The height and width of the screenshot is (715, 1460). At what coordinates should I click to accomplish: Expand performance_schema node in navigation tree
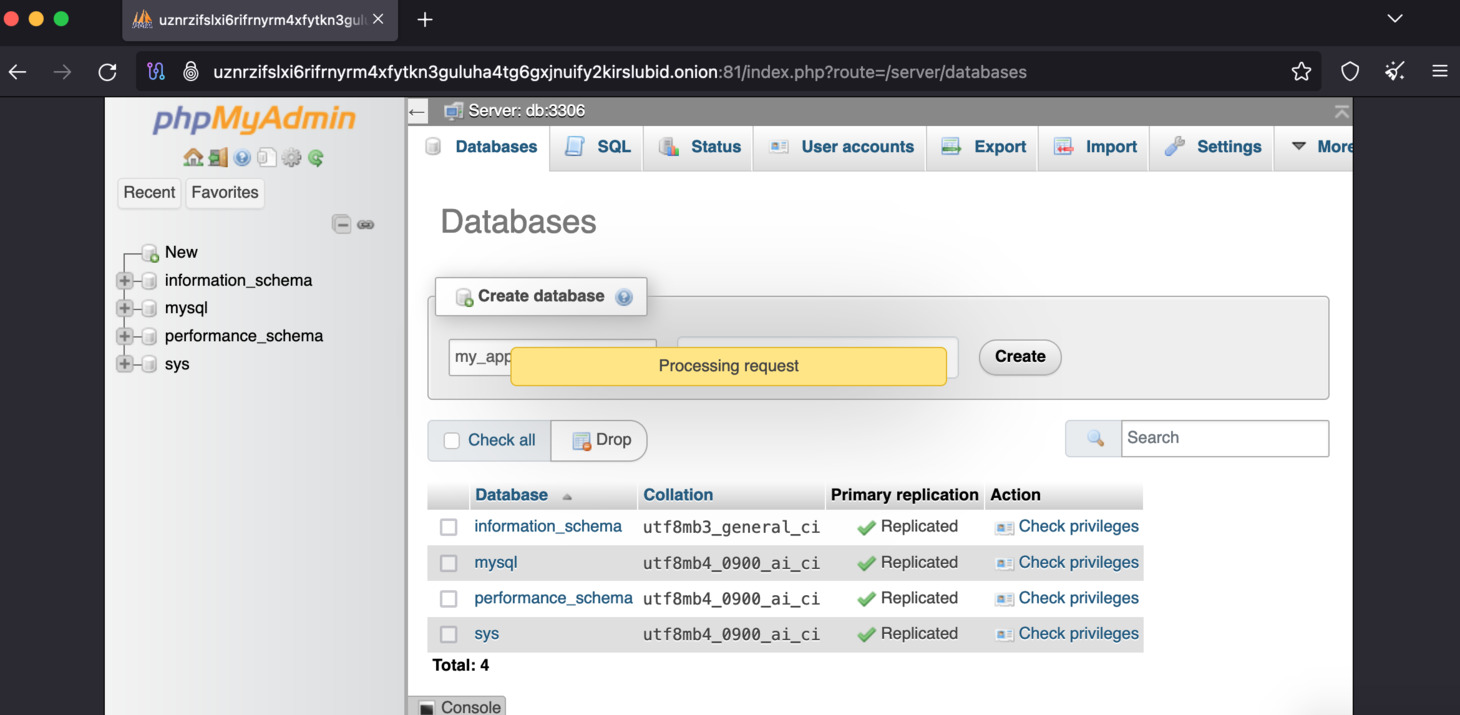click(x=125, y=337)
